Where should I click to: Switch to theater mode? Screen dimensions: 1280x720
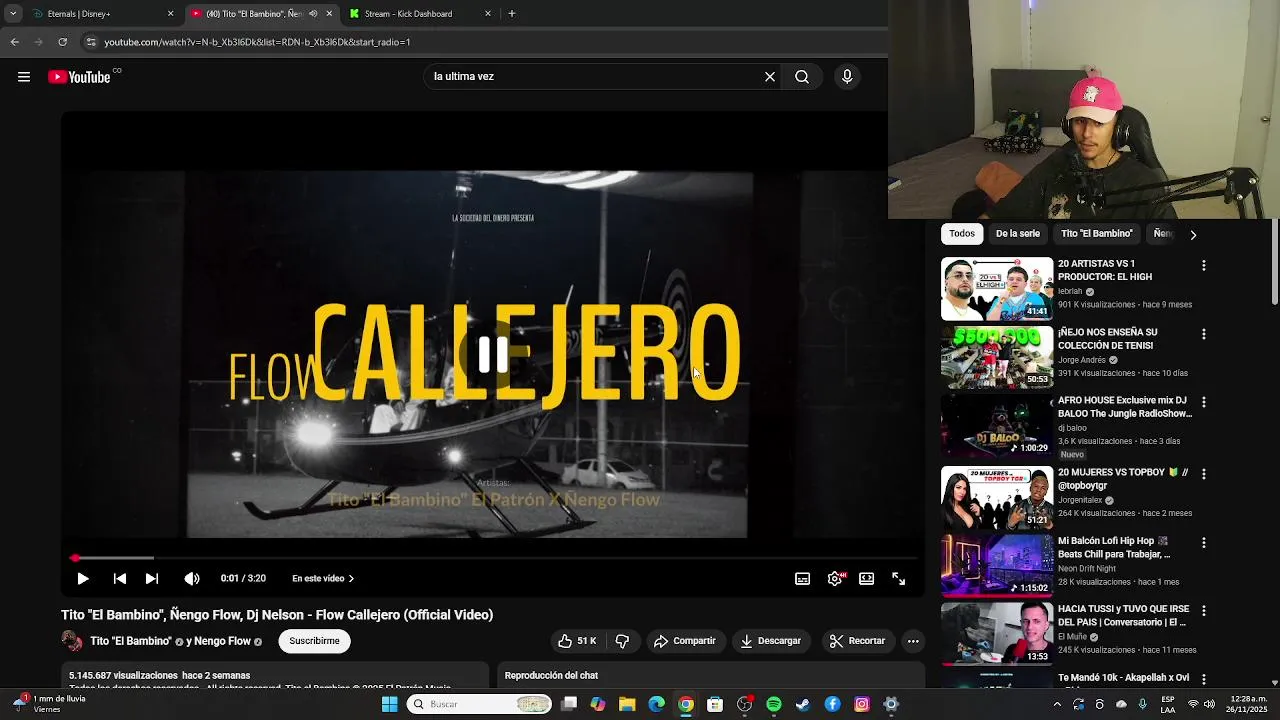[x=867, y=579]
